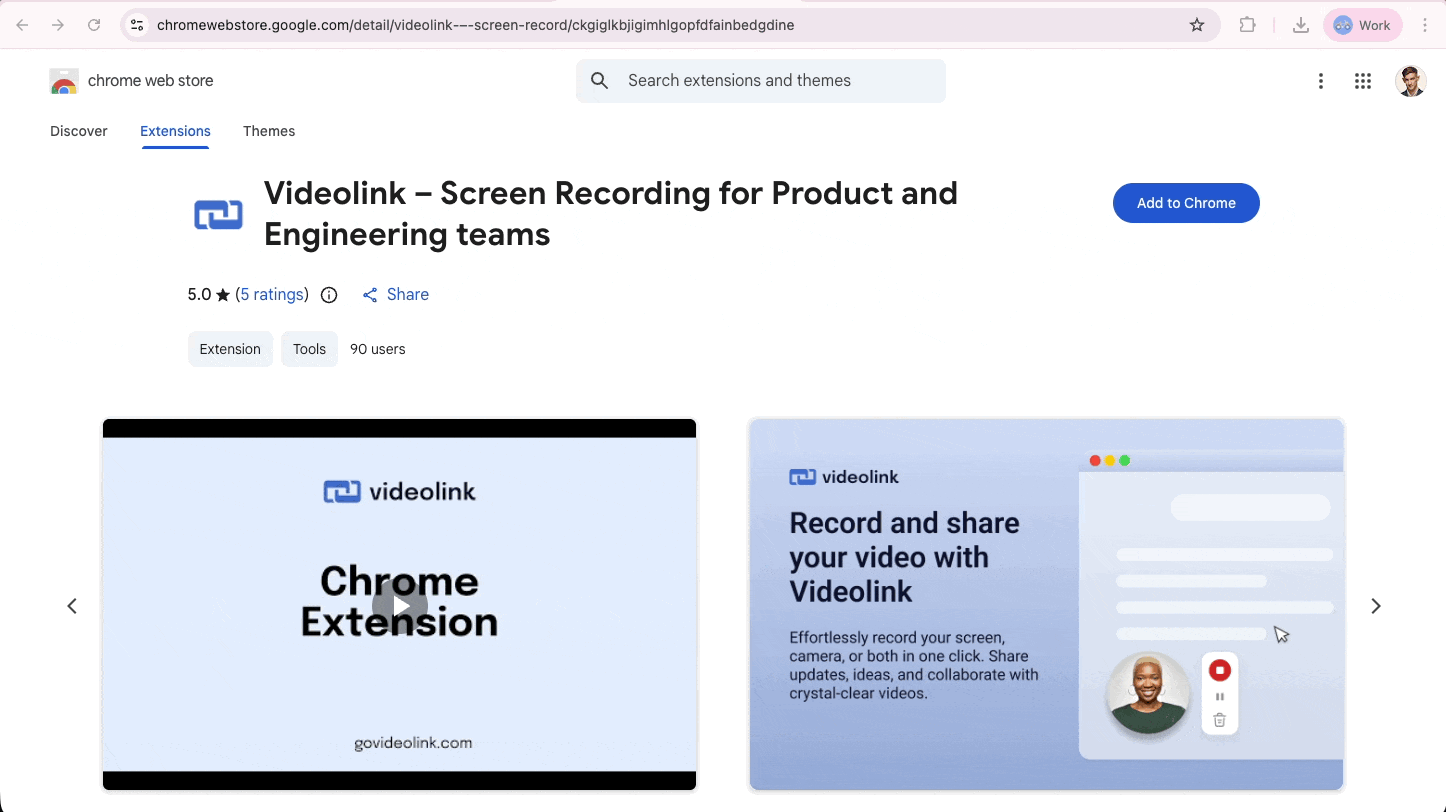Click the ratings info icon

tap(329, 295)
